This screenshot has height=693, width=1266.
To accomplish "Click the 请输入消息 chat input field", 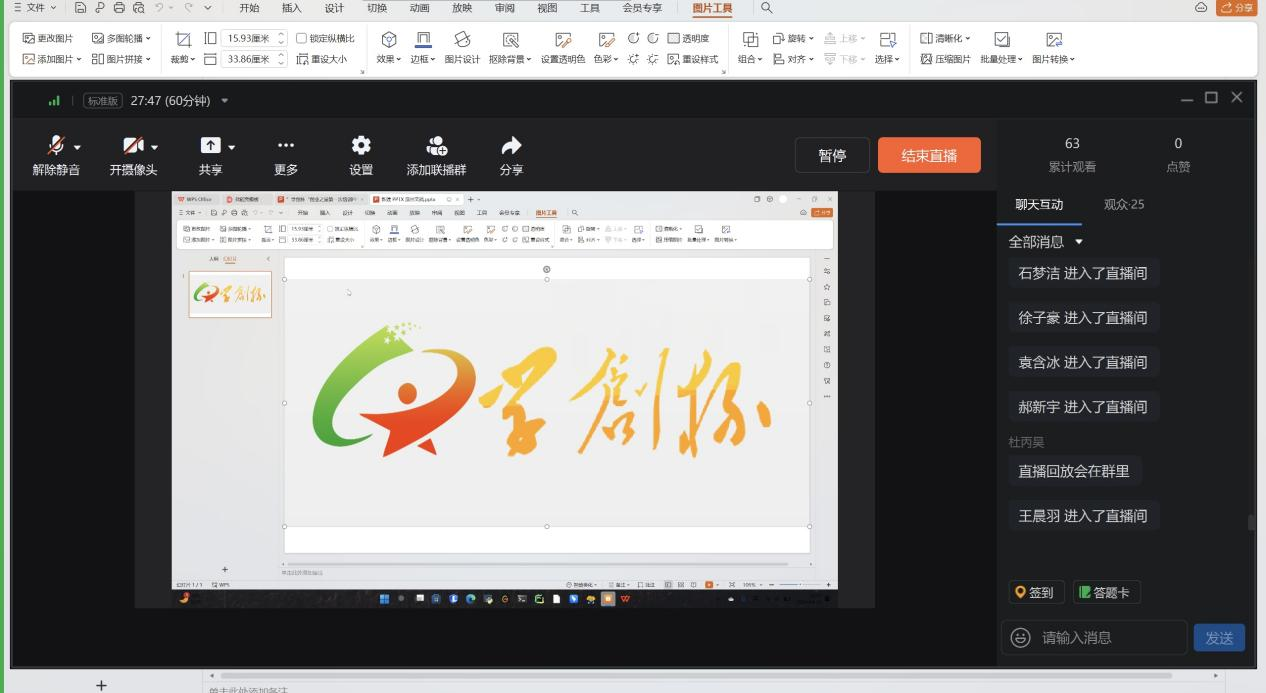I will tap(1110, 637).
